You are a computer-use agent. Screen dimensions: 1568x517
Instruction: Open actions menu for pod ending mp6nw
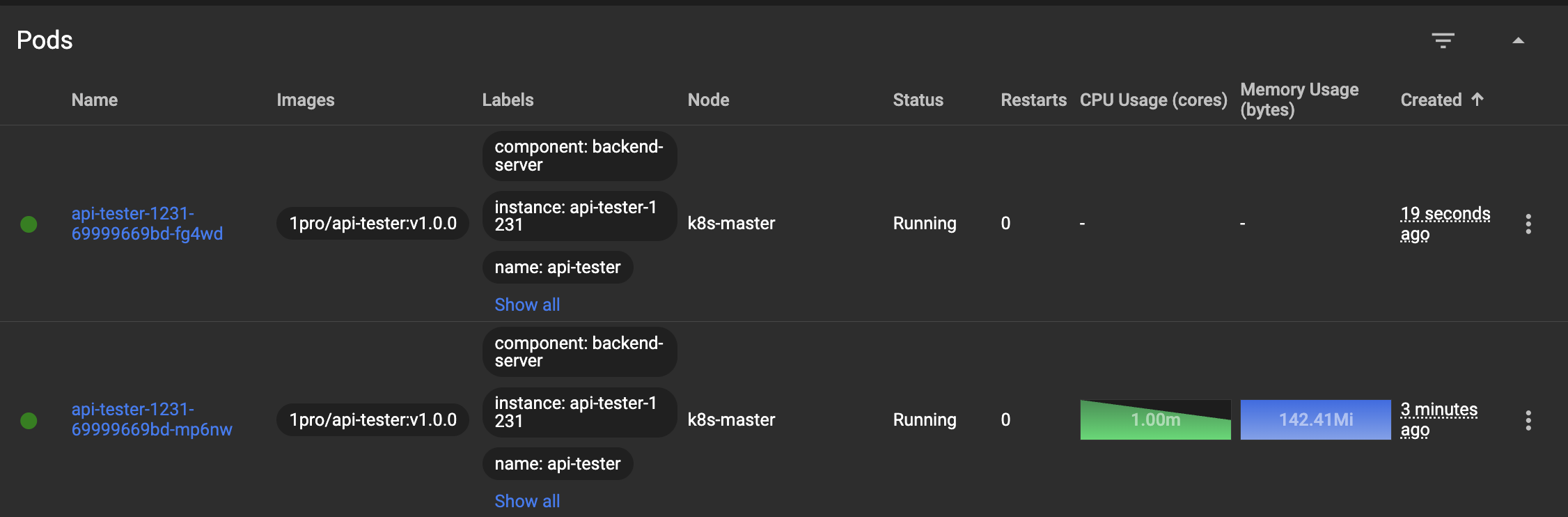tap(1528, 420)
